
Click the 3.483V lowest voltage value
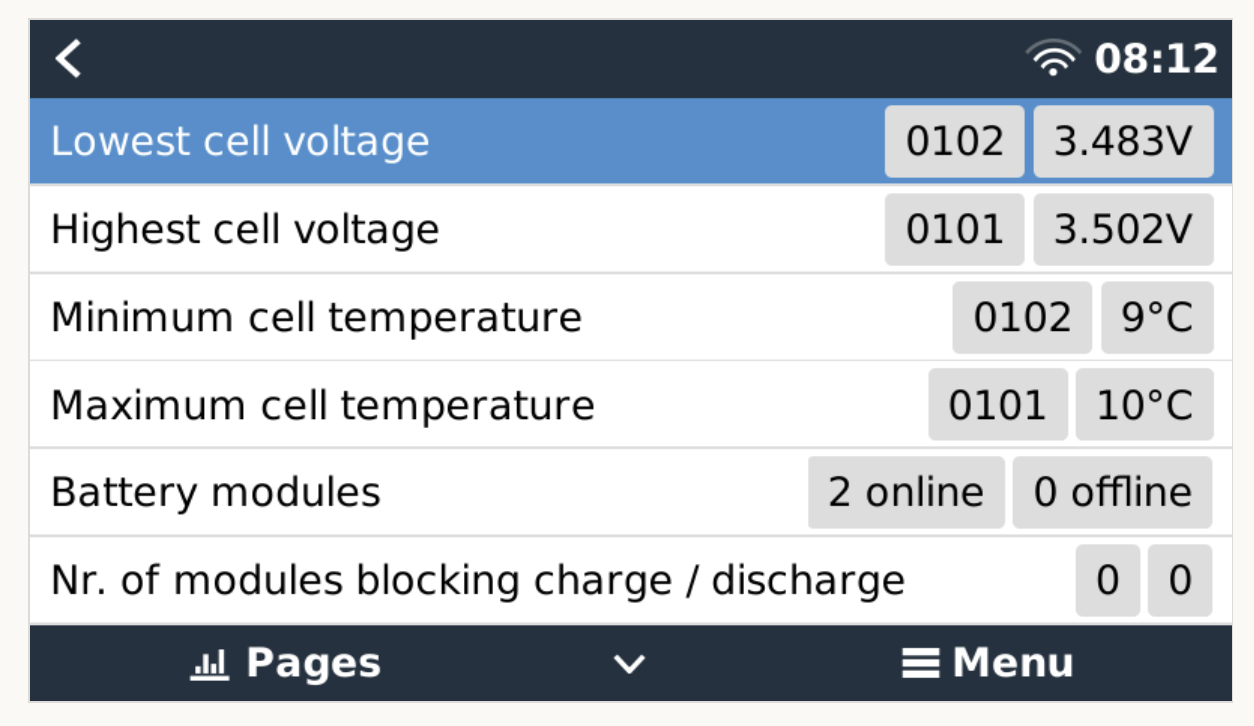(x=1123, y=142)
